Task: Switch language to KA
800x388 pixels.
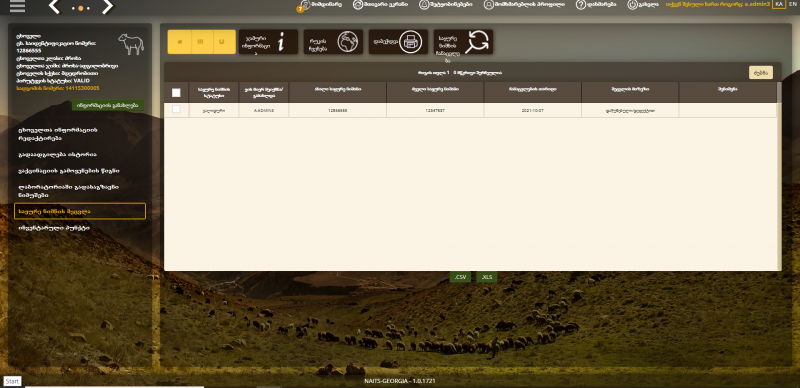Action: (779, 4)
